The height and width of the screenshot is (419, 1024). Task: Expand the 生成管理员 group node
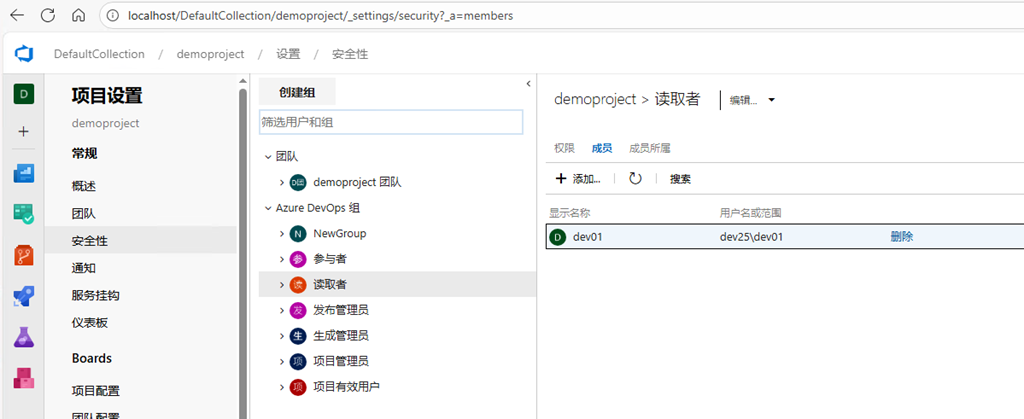(x=281, y=335)
